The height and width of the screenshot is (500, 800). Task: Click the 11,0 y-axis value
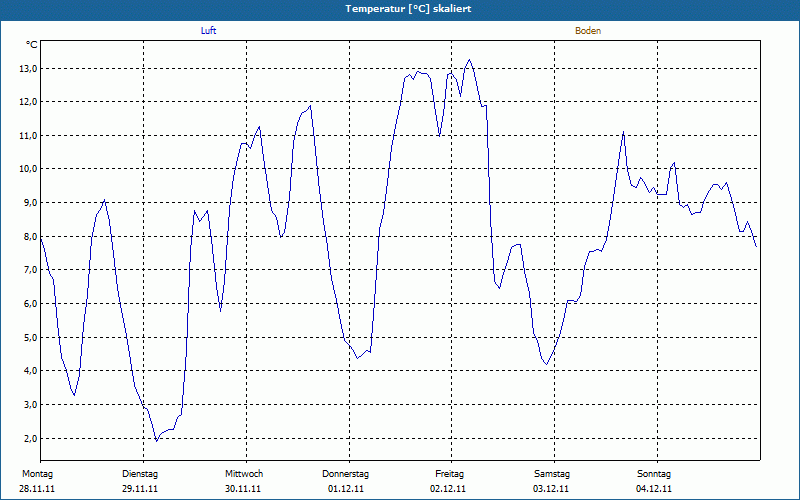(29, 136)
